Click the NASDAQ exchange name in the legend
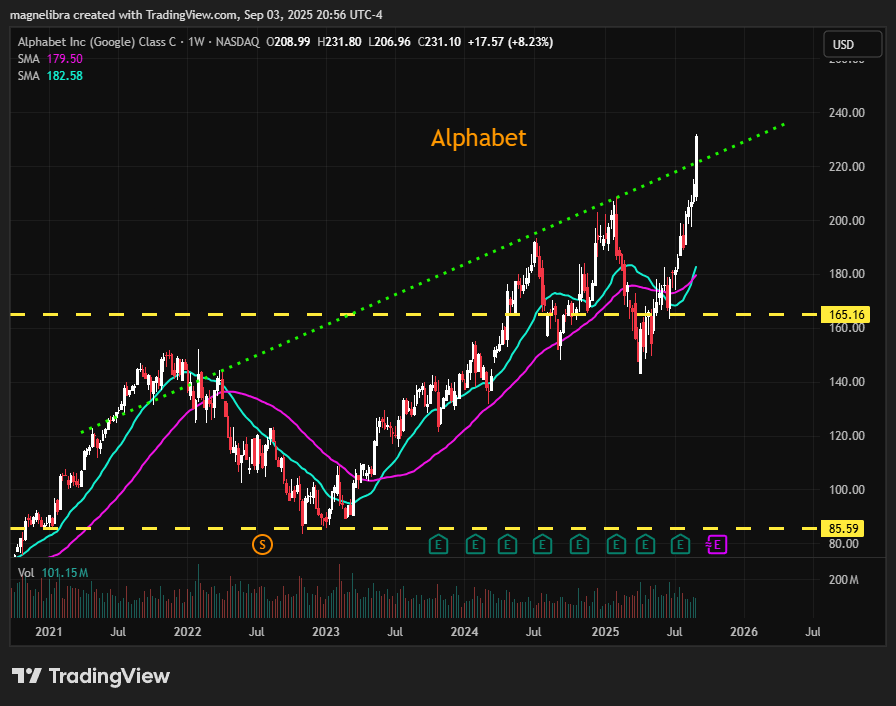 [237, 42]
